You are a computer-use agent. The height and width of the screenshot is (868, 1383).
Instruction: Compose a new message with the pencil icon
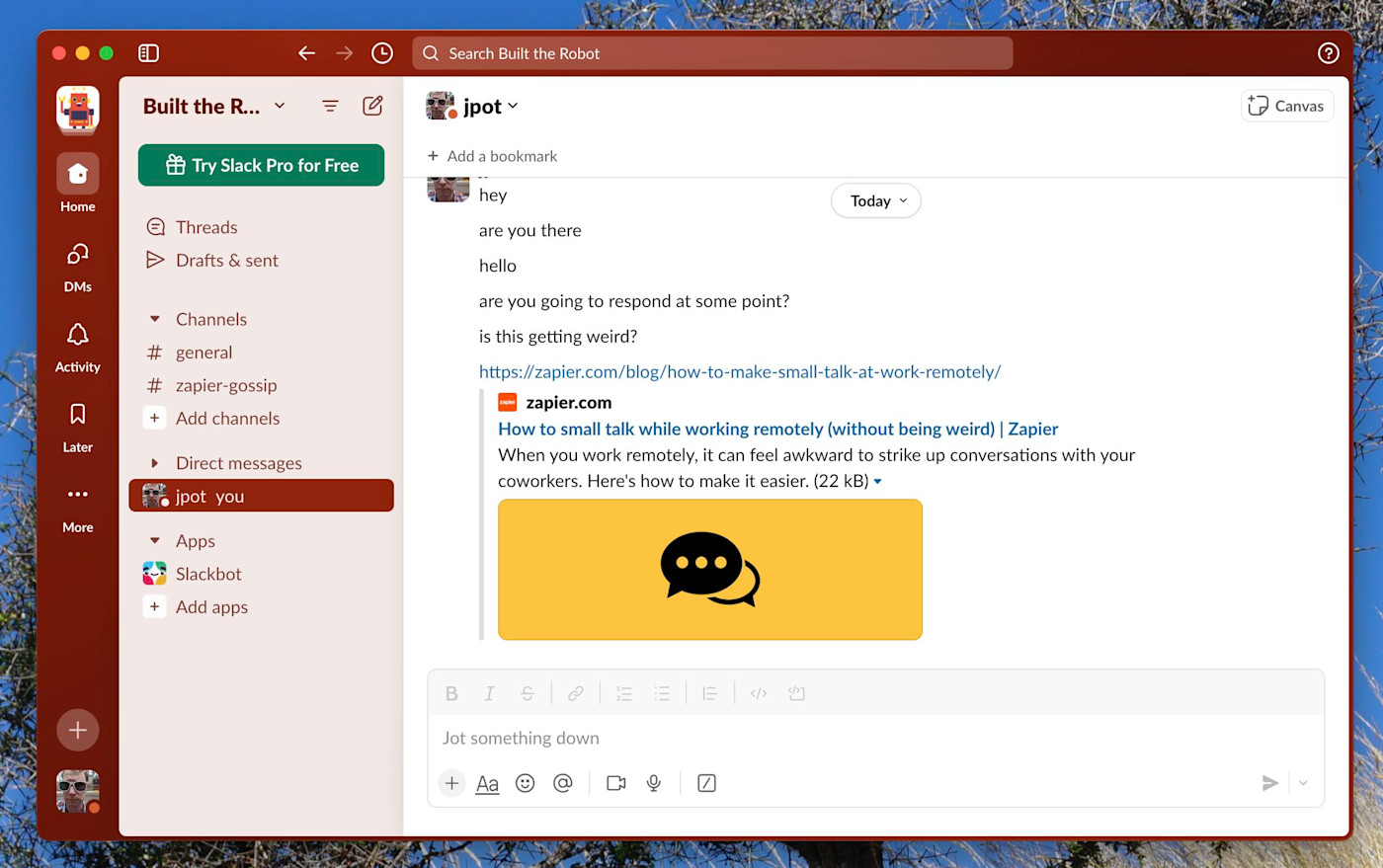(372, 106)
